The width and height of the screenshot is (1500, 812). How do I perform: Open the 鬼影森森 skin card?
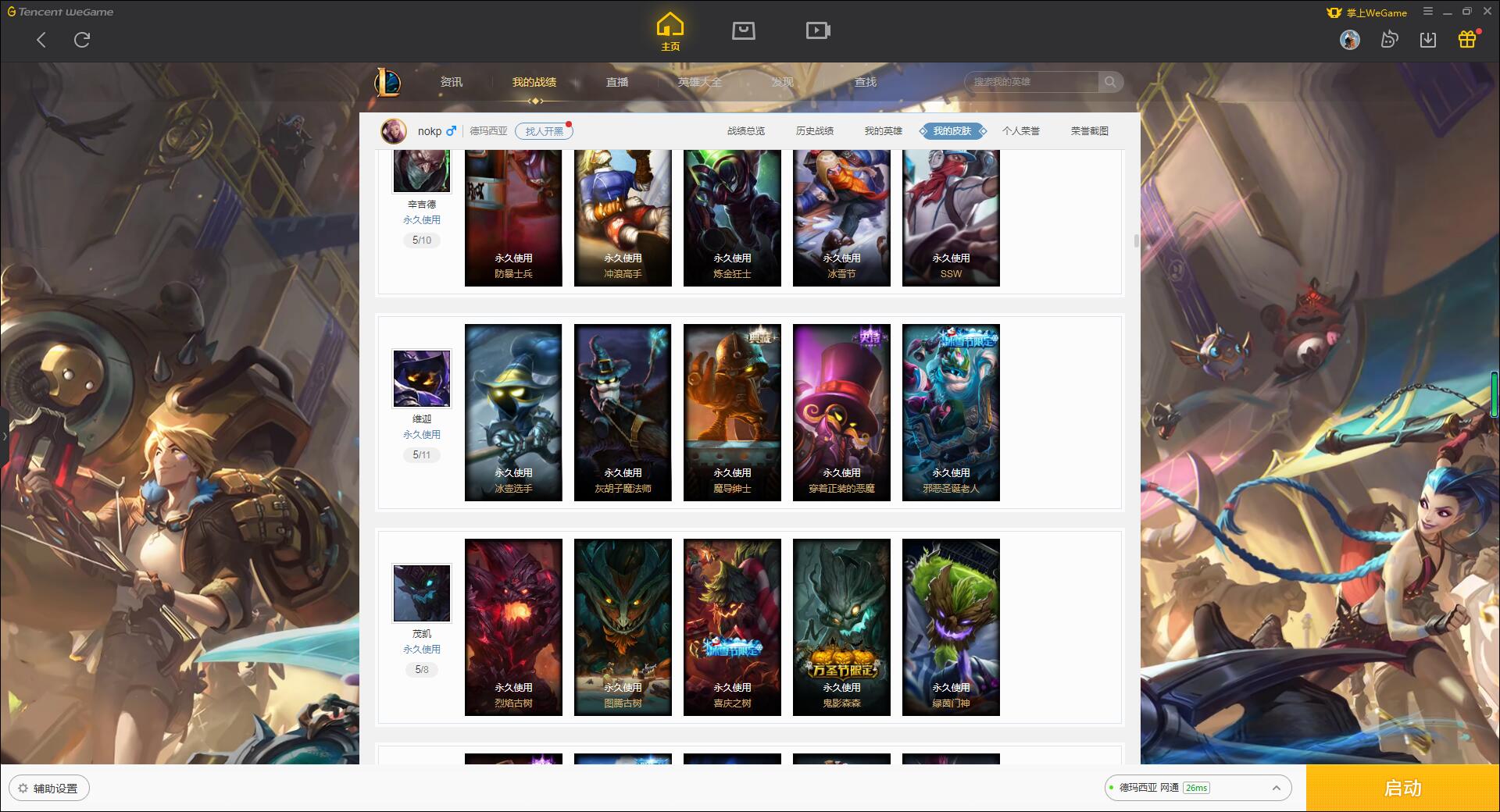click(841, 627)
